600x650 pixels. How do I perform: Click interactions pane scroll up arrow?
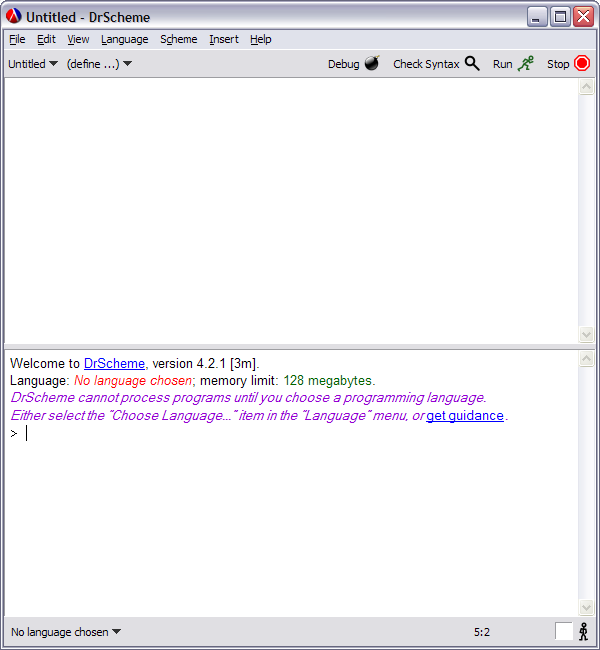point(586,359)
